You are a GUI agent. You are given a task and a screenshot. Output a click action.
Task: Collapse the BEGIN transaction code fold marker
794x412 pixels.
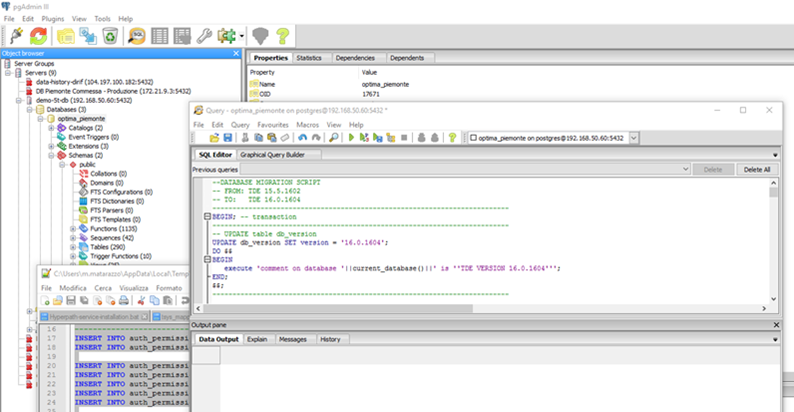(x=205, y=215)
